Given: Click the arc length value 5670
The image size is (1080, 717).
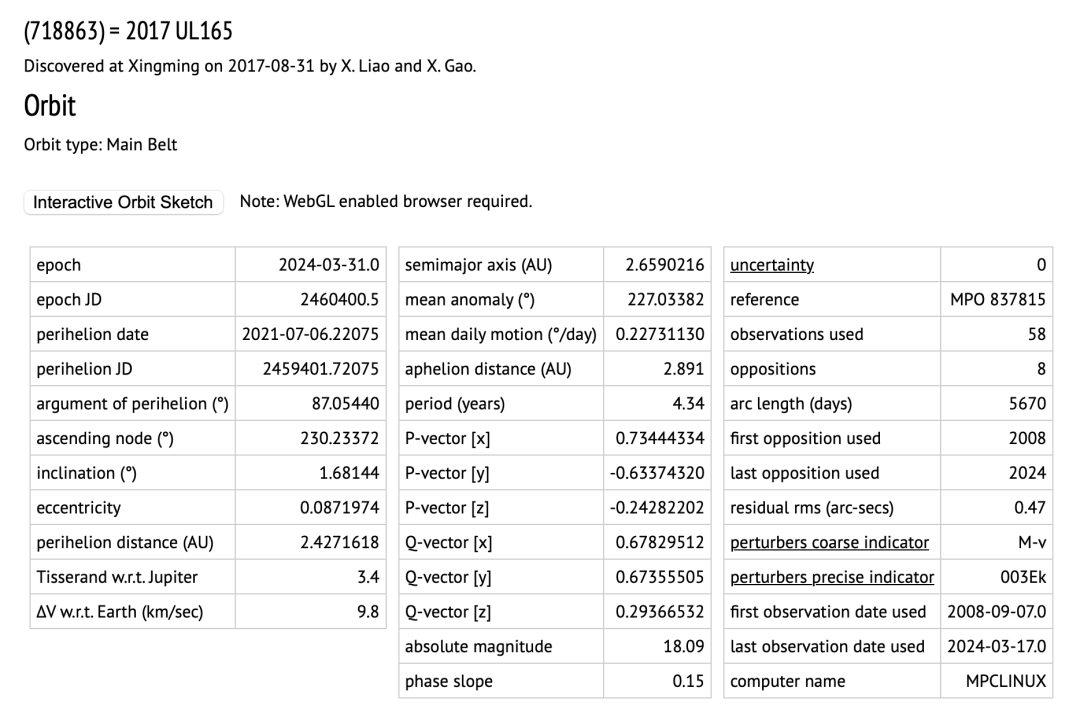Looking at the screenshot, I should click(x=1027, y=404).
